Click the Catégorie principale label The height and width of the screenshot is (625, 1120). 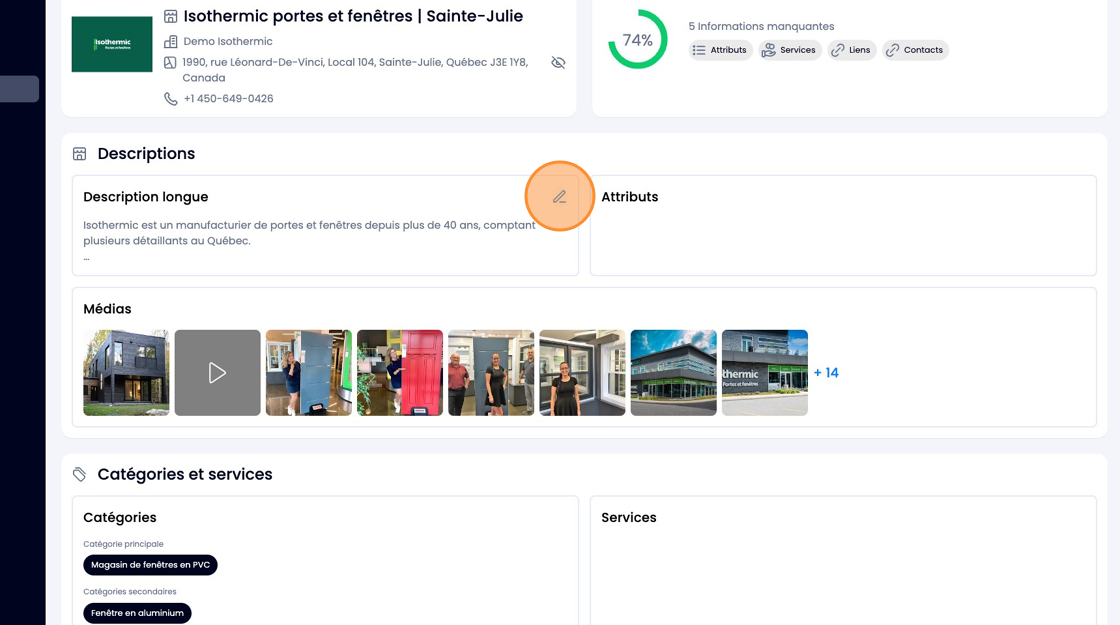tap(124, 544)
